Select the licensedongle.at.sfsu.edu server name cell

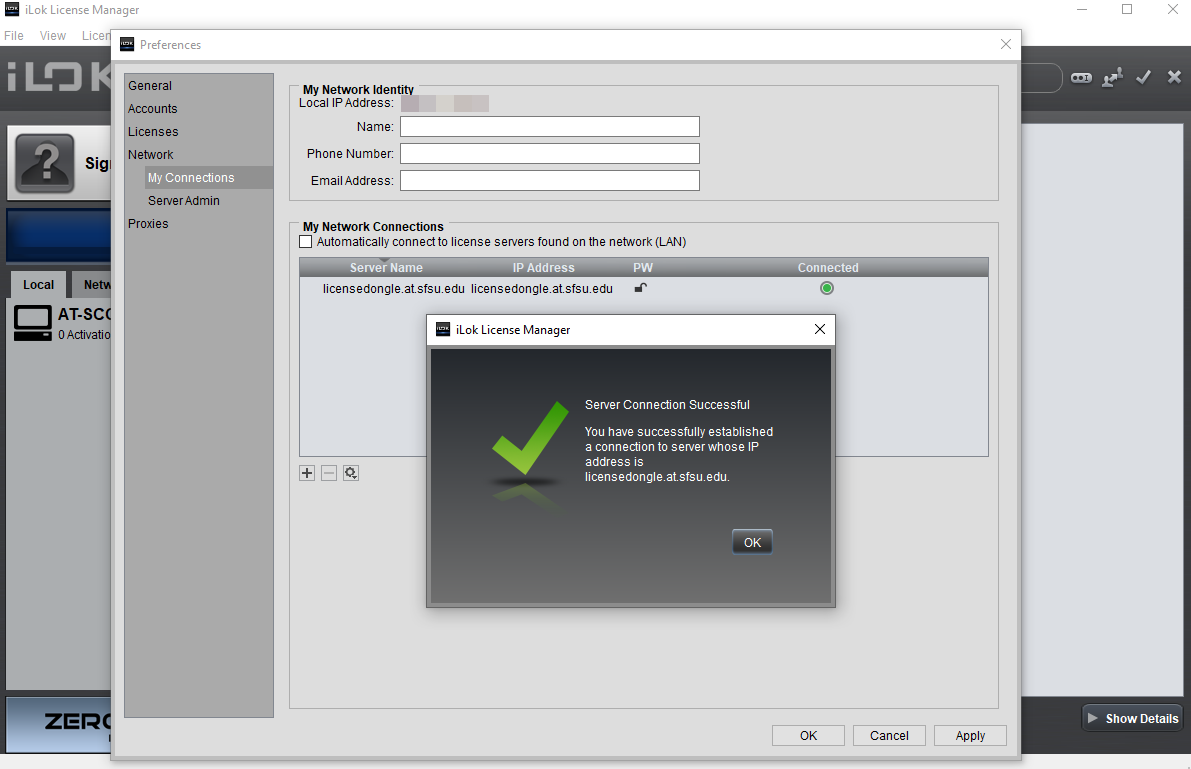point(393,289)
